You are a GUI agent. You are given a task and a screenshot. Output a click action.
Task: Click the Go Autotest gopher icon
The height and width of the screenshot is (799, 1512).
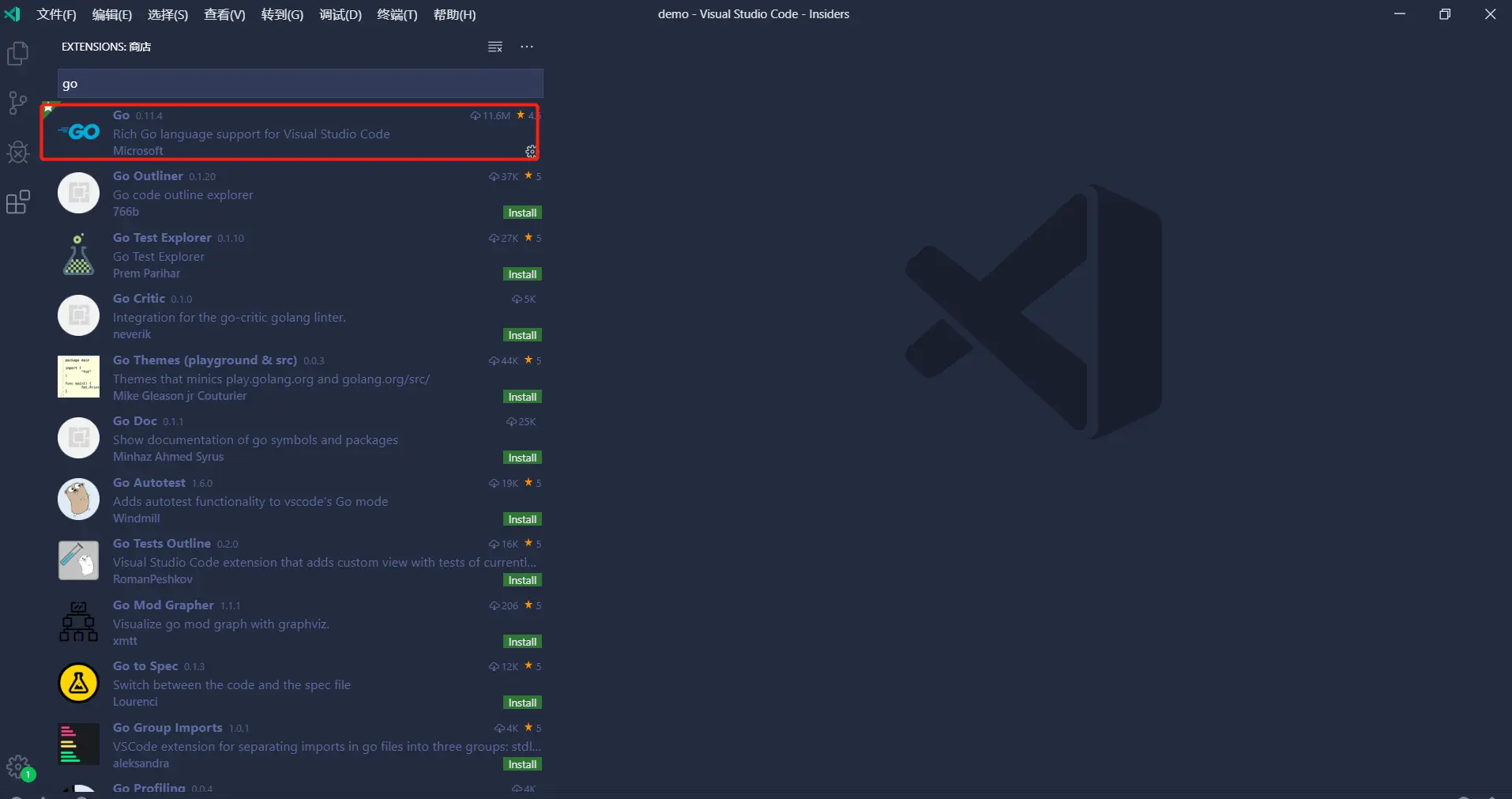tap(79, 499)
